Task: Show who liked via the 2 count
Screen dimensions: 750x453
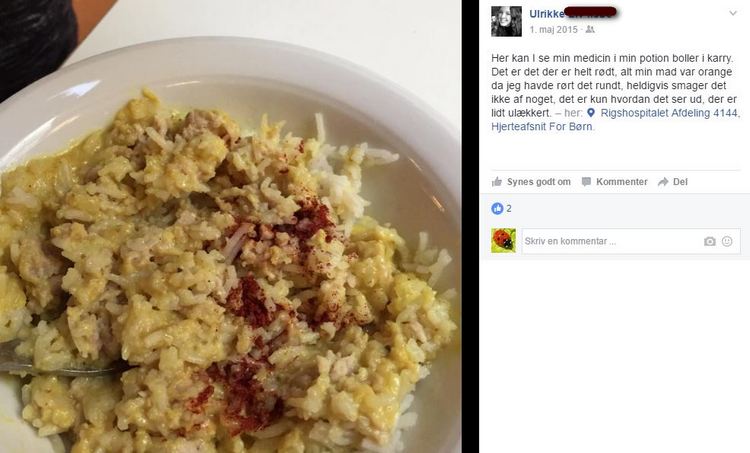Action: 509,209
